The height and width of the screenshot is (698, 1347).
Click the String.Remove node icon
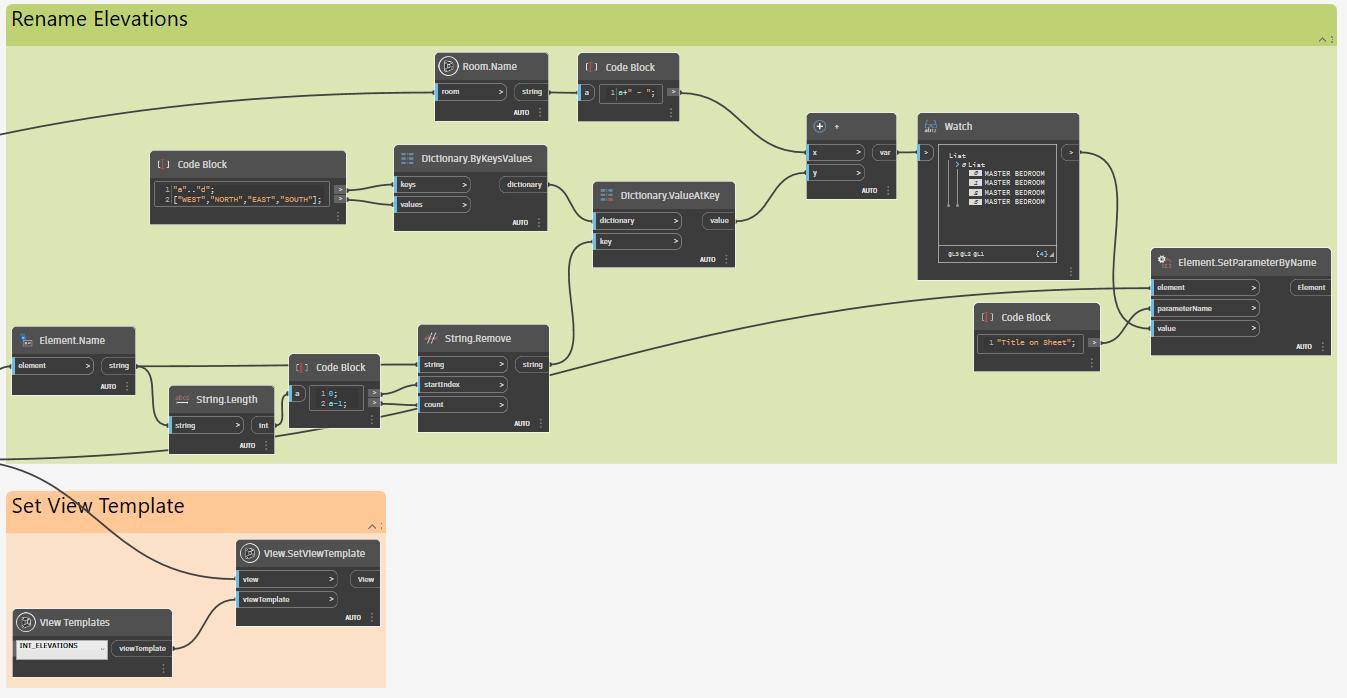coord(431,338)
